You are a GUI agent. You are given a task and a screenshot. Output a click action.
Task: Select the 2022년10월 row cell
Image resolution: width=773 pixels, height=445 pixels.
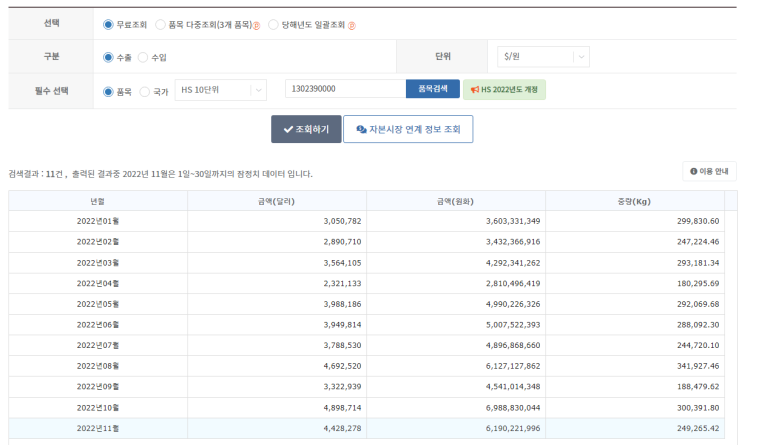coord(98,408)
